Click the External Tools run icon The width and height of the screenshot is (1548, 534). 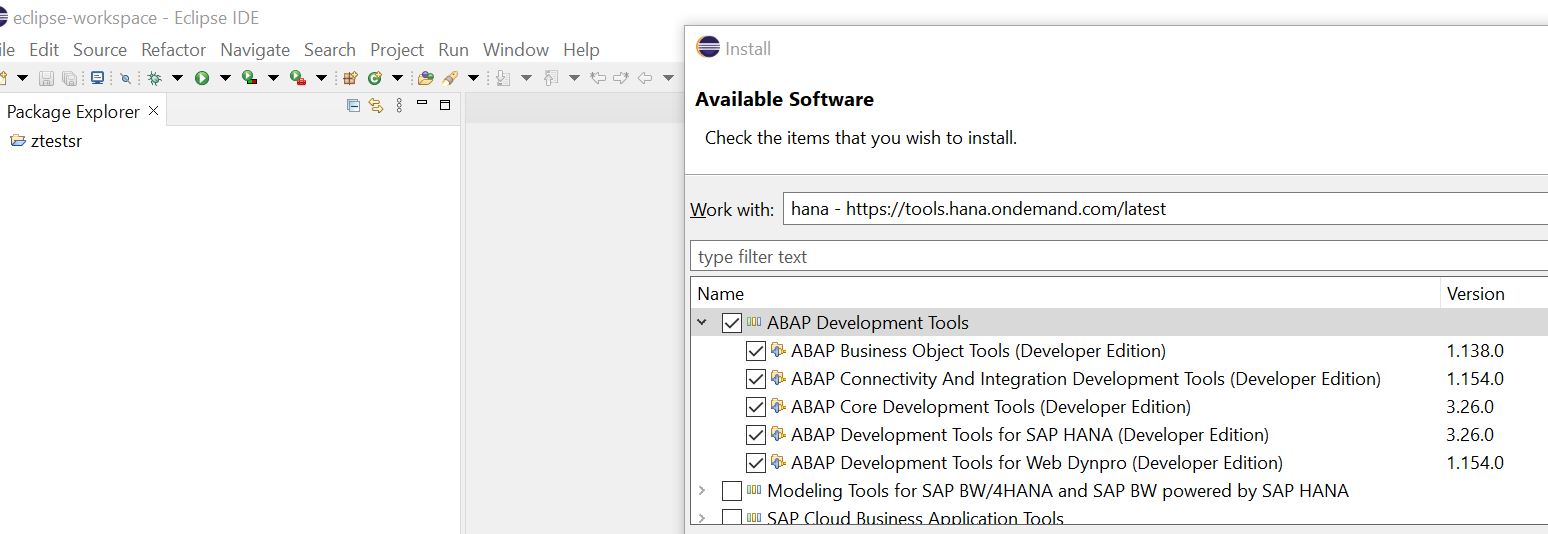pos(298,78)
